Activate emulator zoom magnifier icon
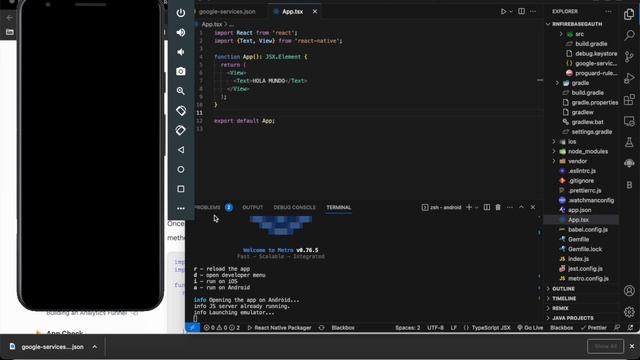 (x=180, y=91)
